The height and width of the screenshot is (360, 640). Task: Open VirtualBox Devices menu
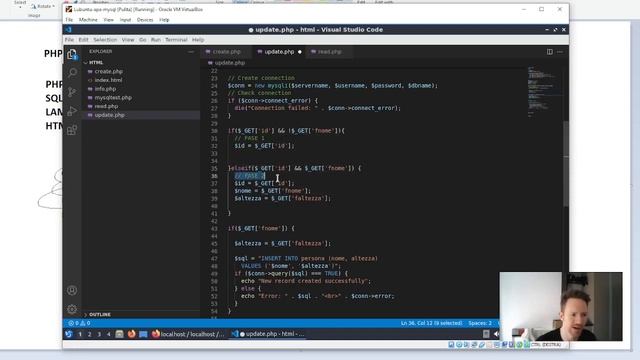145,20
